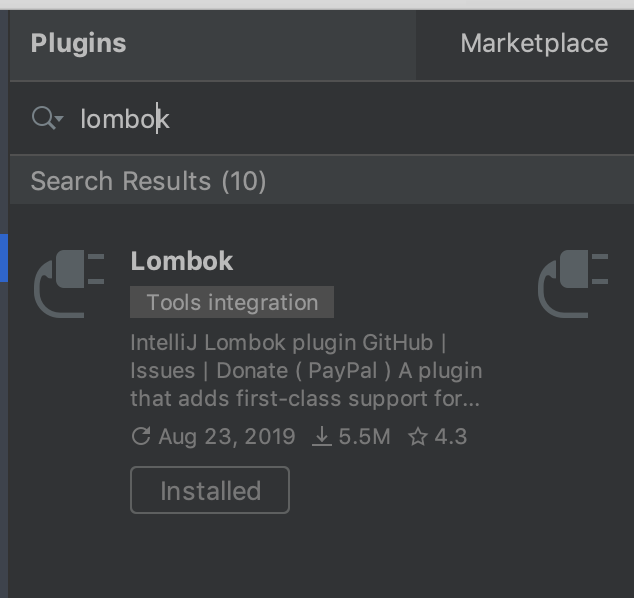Click the blue selected sidebar marker
Screen dimensions: 634x598
[4, 258]
